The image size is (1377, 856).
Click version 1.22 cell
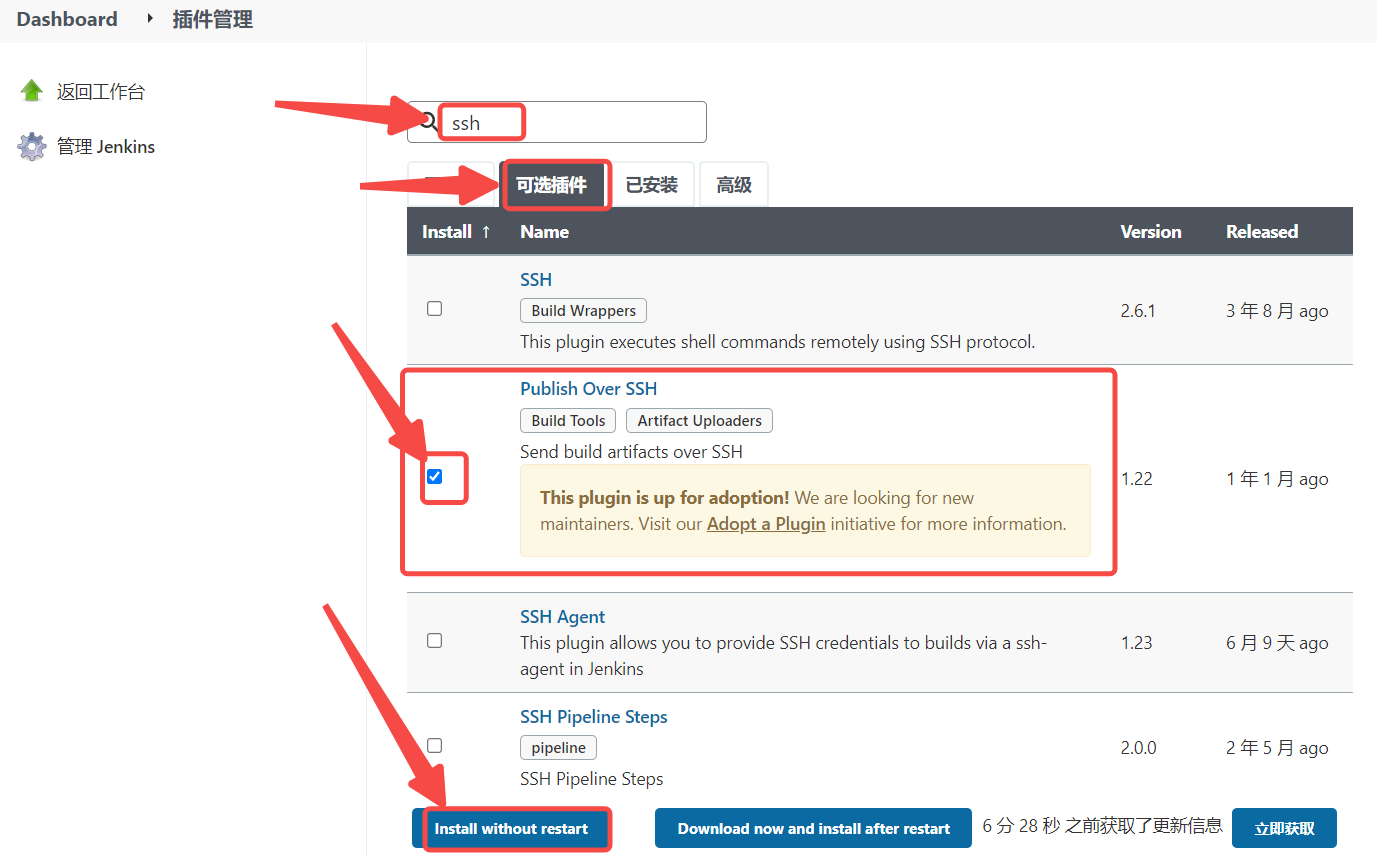[x=1137, y=479]
